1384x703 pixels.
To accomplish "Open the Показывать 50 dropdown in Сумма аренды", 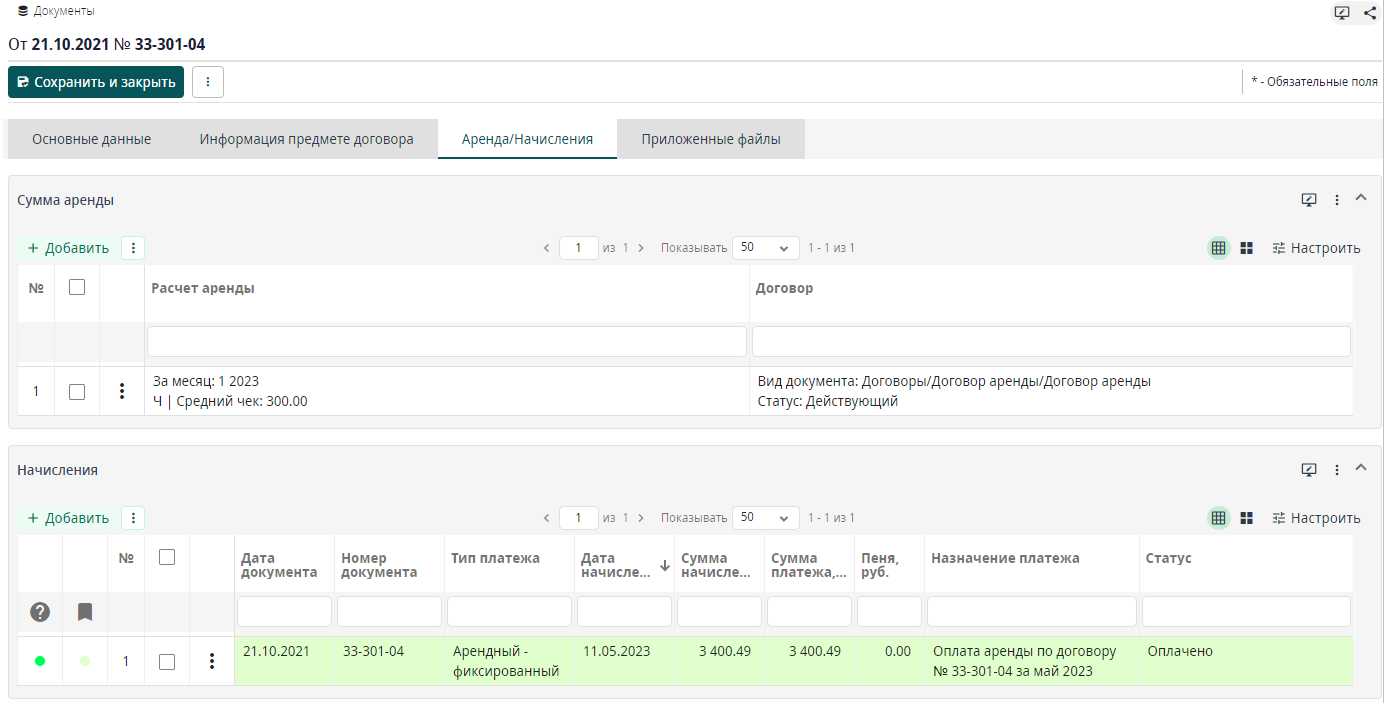I will tap(765, 248).
